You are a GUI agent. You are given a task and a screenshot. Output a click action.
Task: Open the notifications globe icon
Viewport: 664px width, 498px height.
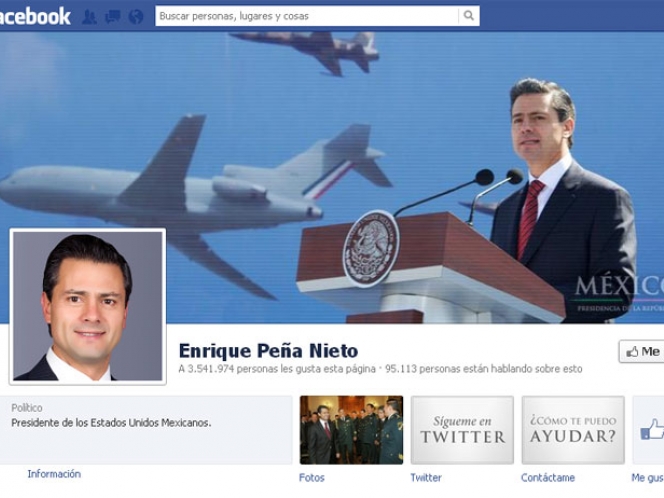136,17
